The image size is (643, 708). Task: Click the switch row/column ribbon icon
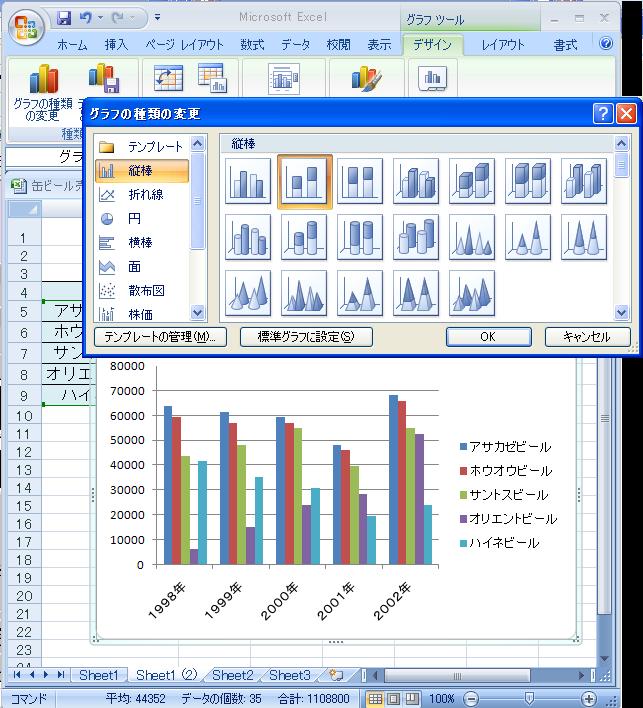click(x=168, y=78)
